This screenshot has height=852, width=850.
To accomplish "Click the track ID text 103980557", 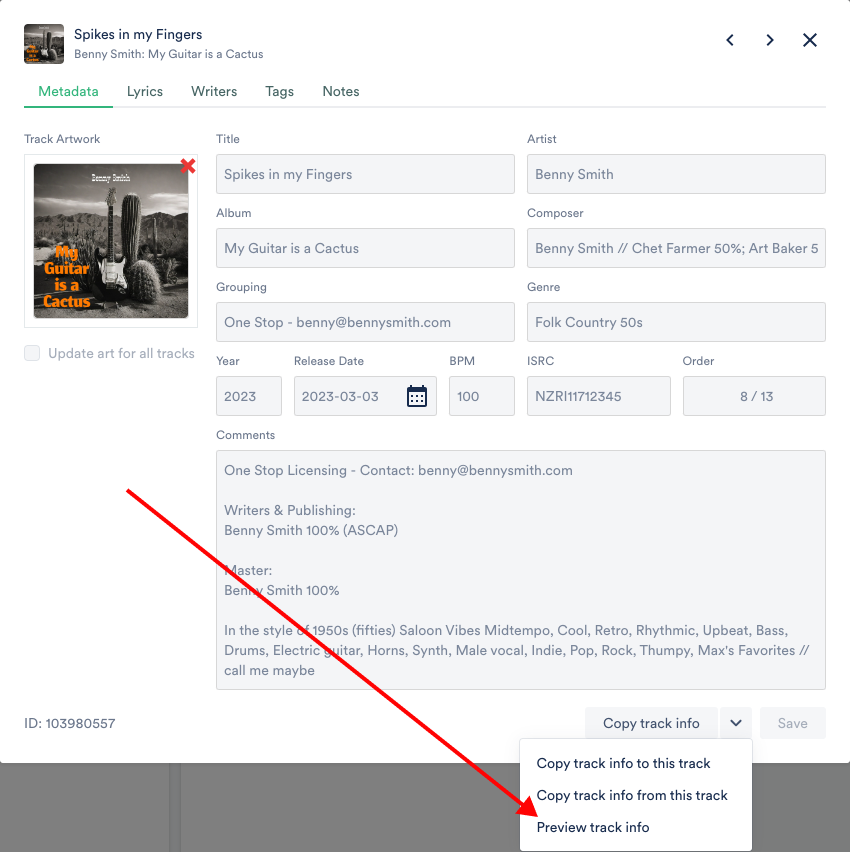I will tap(70, 724).
